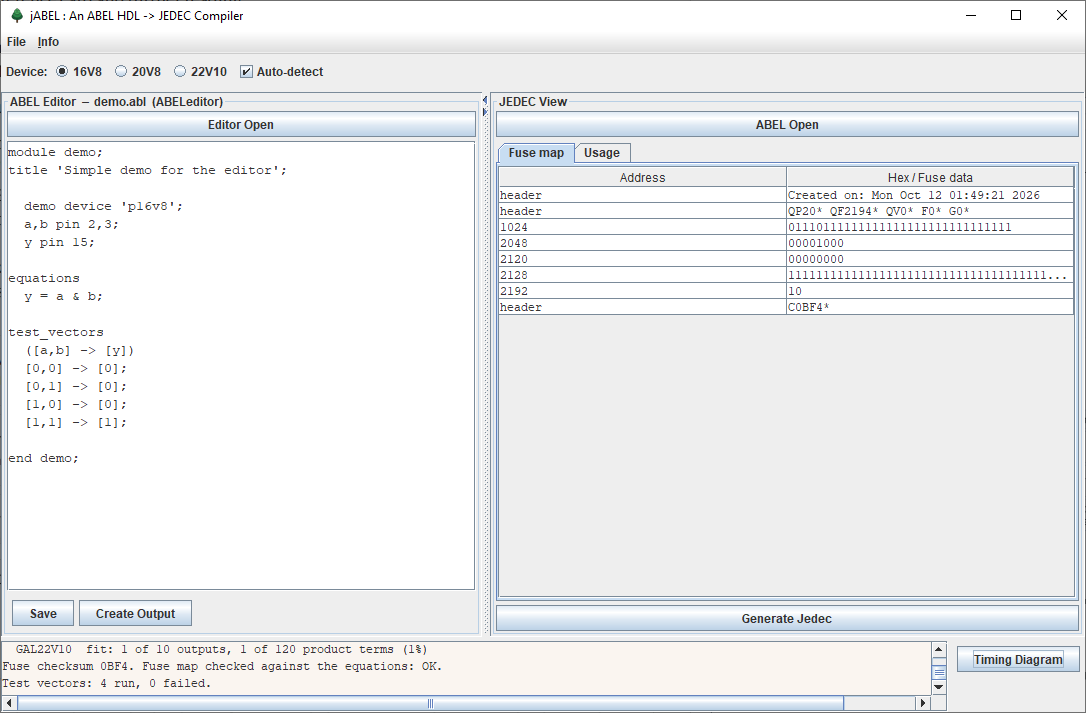Click the Editor Open button
The image size is (1086, 713).
241,125
